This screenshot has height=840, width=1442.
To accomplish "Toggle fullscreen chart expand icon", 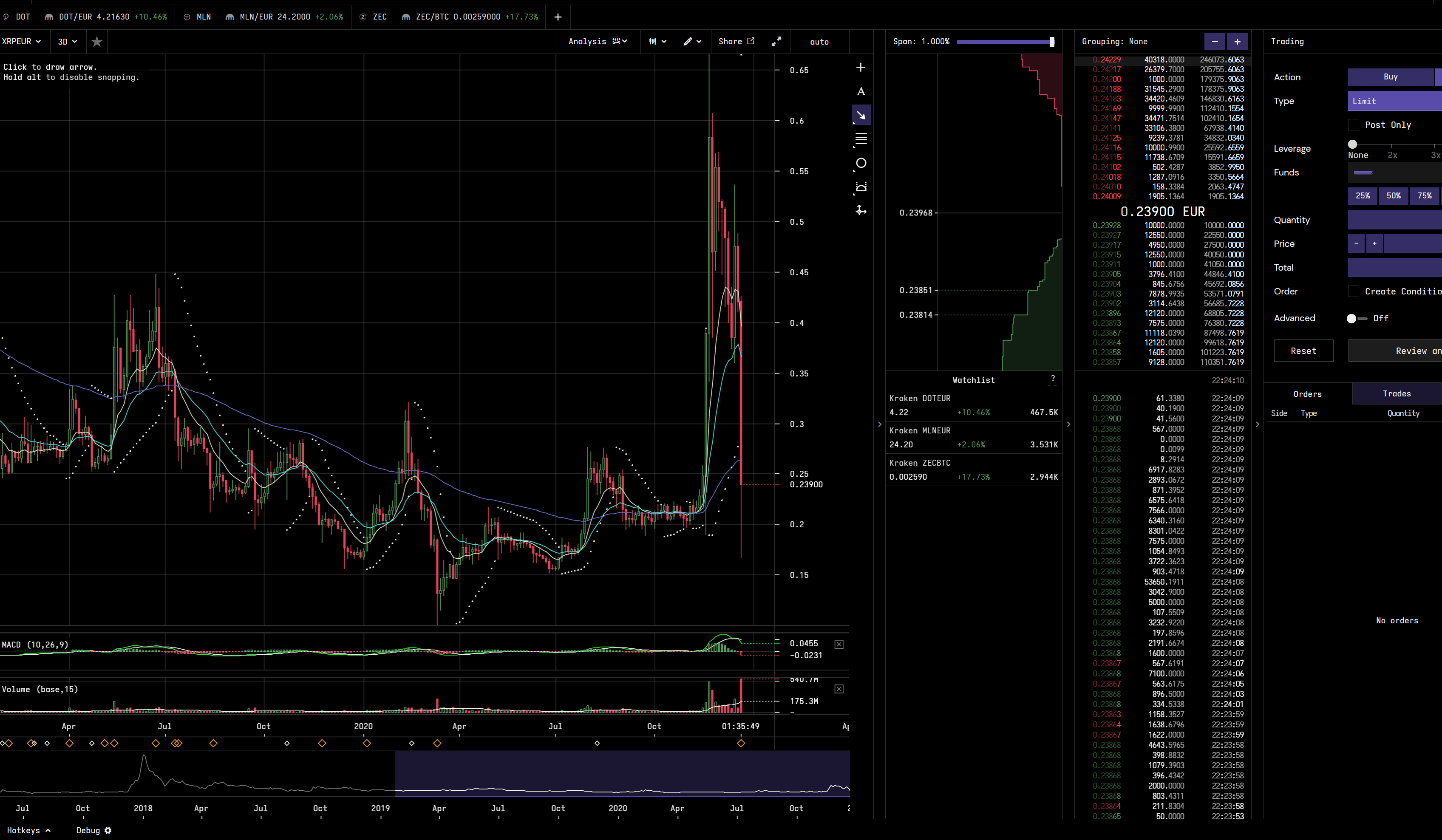I will (x=776, y=41).
